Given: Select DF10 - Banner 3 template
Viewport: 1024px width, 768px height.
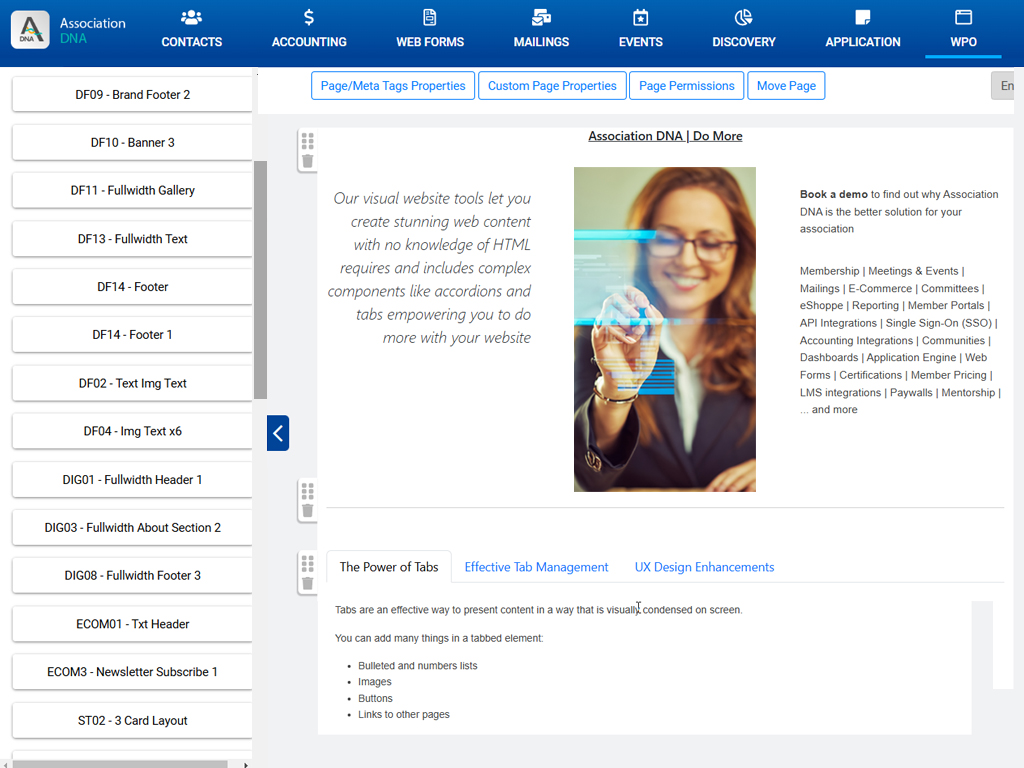Looking at the screenshot, I should 133,142.
